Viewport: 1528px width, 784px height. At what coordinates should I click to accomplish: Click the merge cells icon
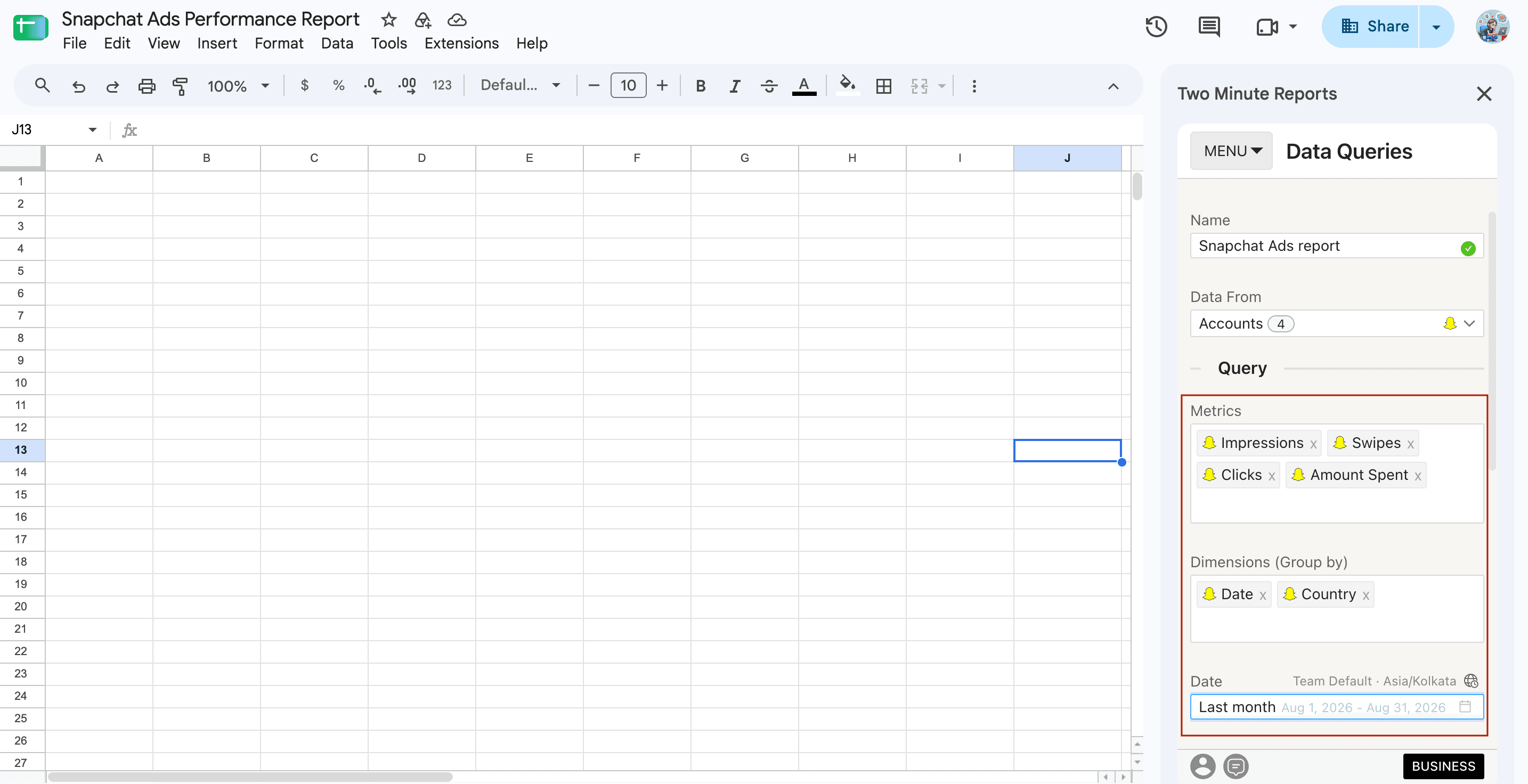tap(919, 86)
